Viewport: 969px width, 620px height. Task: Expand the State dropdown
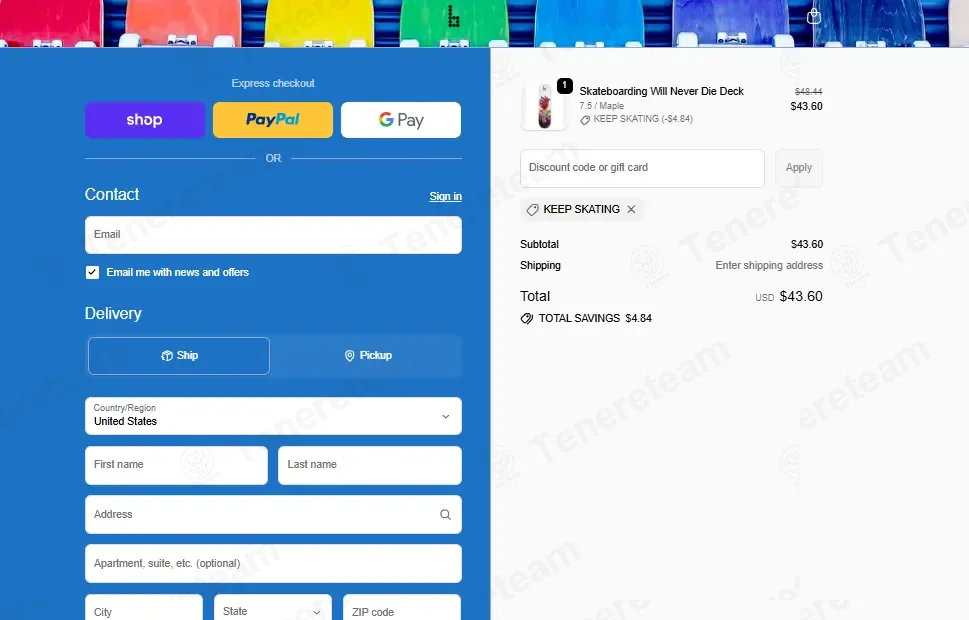pyautogui.click(x=273, y=611)
